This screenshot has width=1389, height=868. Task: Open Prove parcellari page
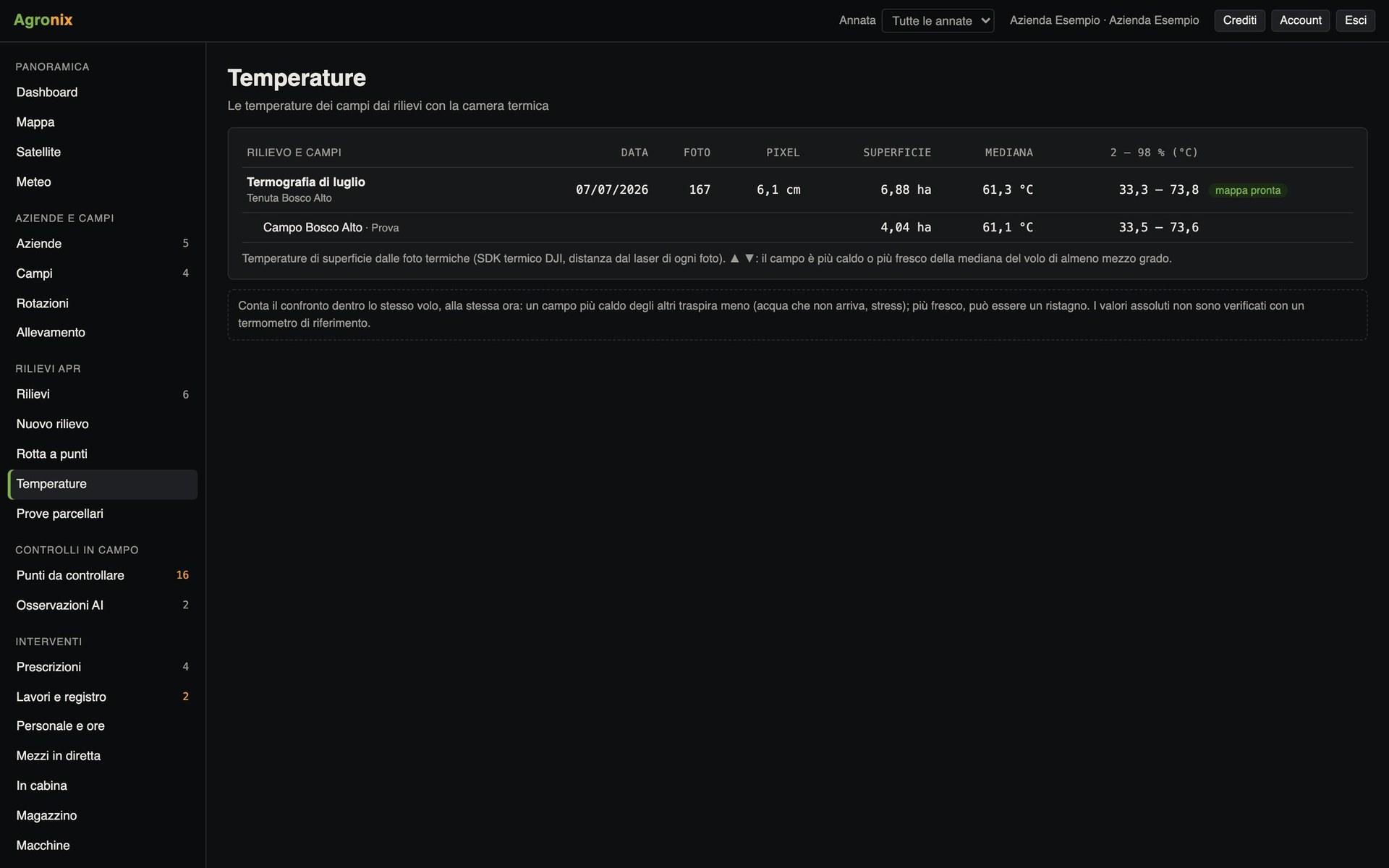click(103, 514)
